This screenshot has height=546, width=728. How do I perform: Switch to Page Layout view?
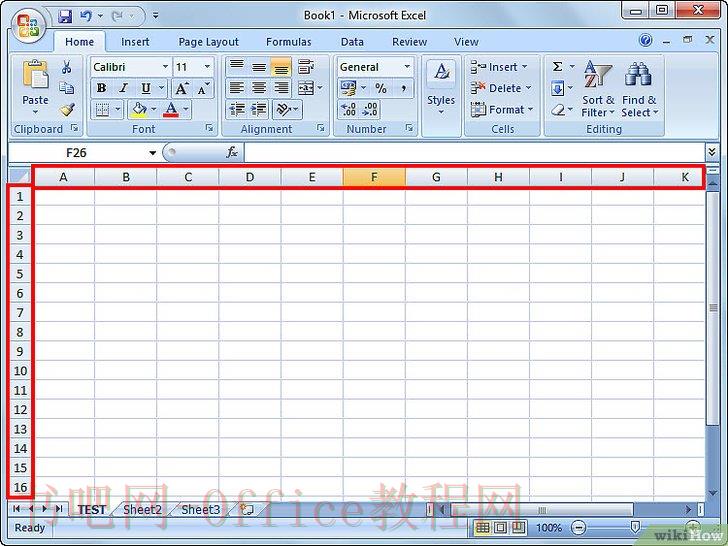point(500,527)
